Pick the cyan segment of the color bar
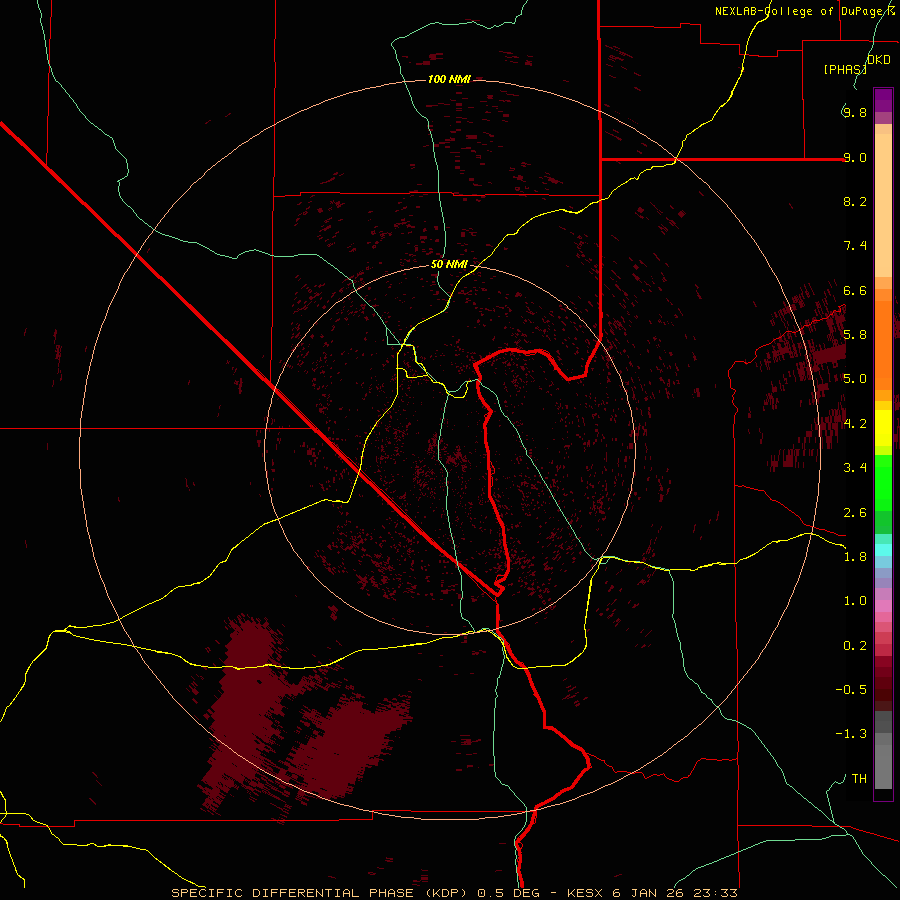Screen dimensions: 900x900 pyautogui.click(x=883, y=550)
